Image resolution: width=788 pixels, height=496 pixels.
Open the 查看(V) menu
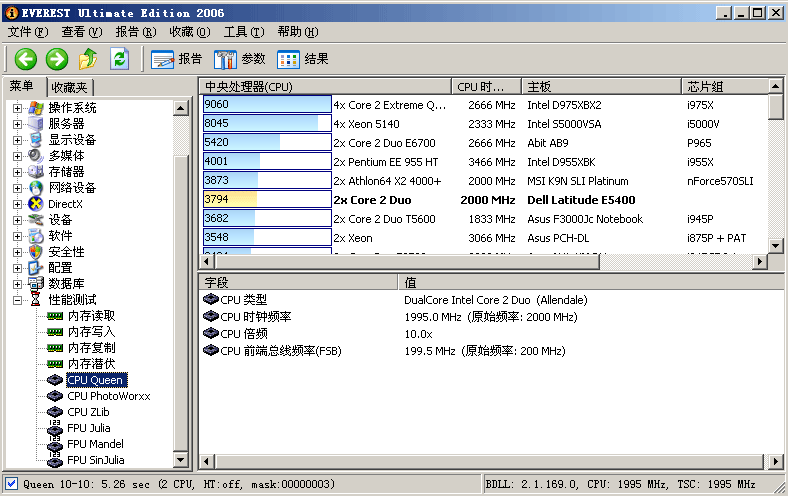81,32
